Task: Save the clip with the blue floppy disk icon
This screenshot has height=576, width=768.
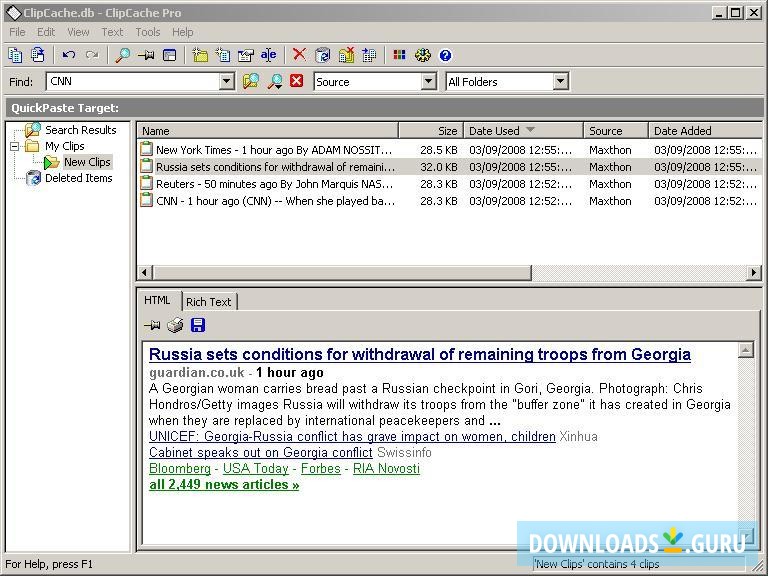Action: tap(198, 325)
